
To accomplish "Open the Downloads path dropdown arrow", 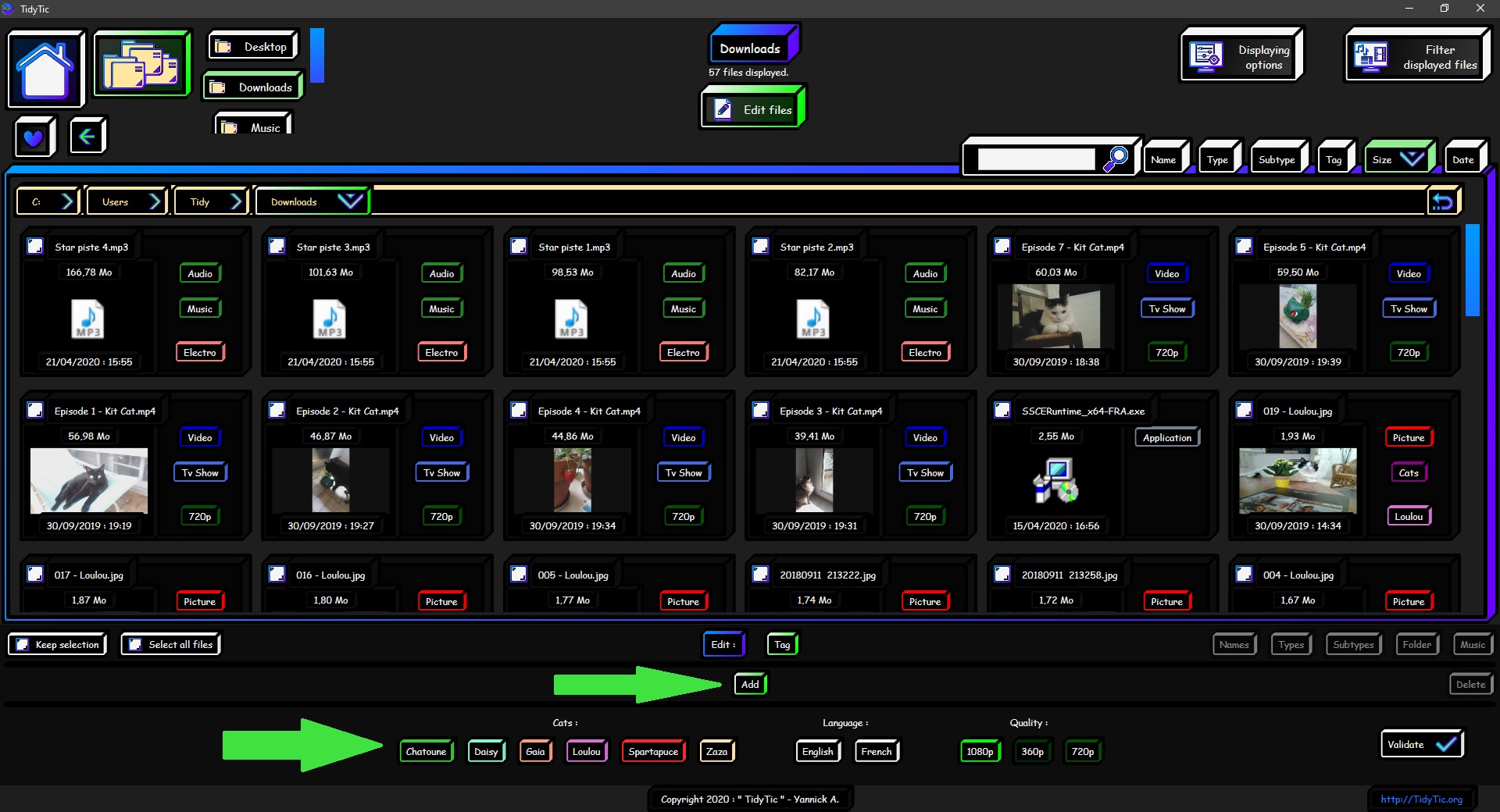I will tap(350, 201).
